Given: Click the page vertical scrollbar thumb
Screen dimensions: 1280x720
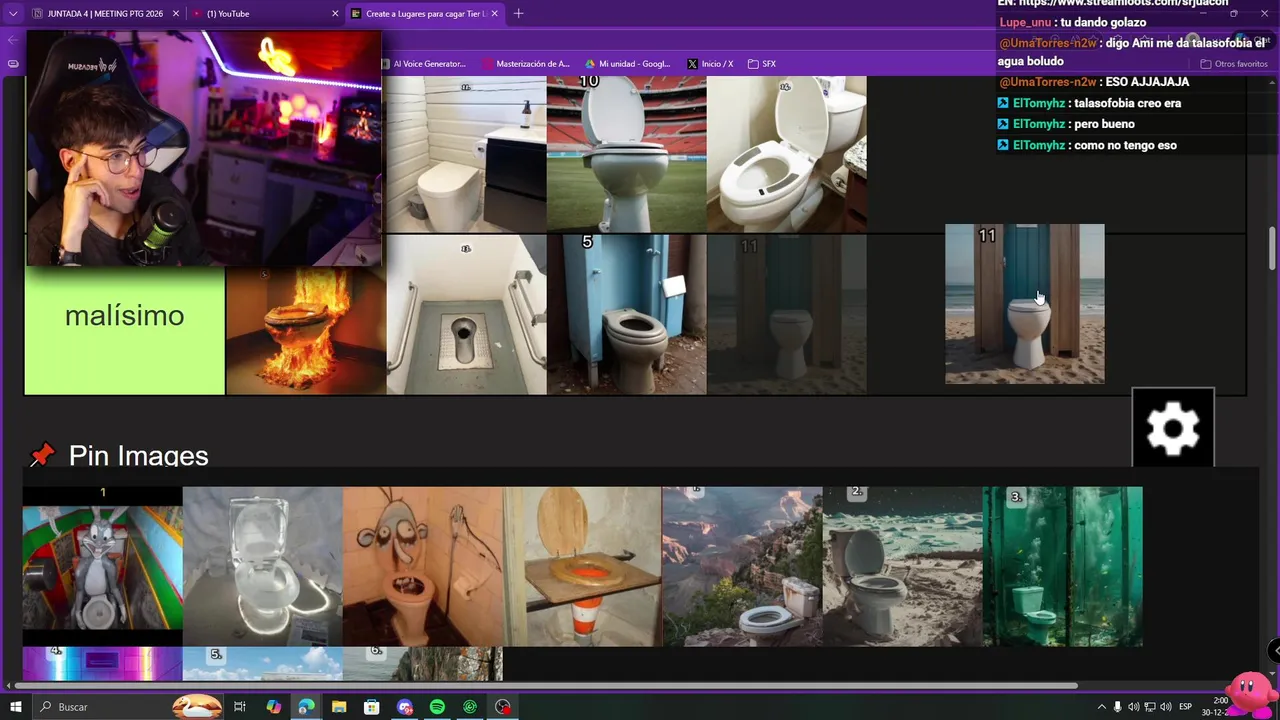Looking at the screenshot, I should [1273, 247].
